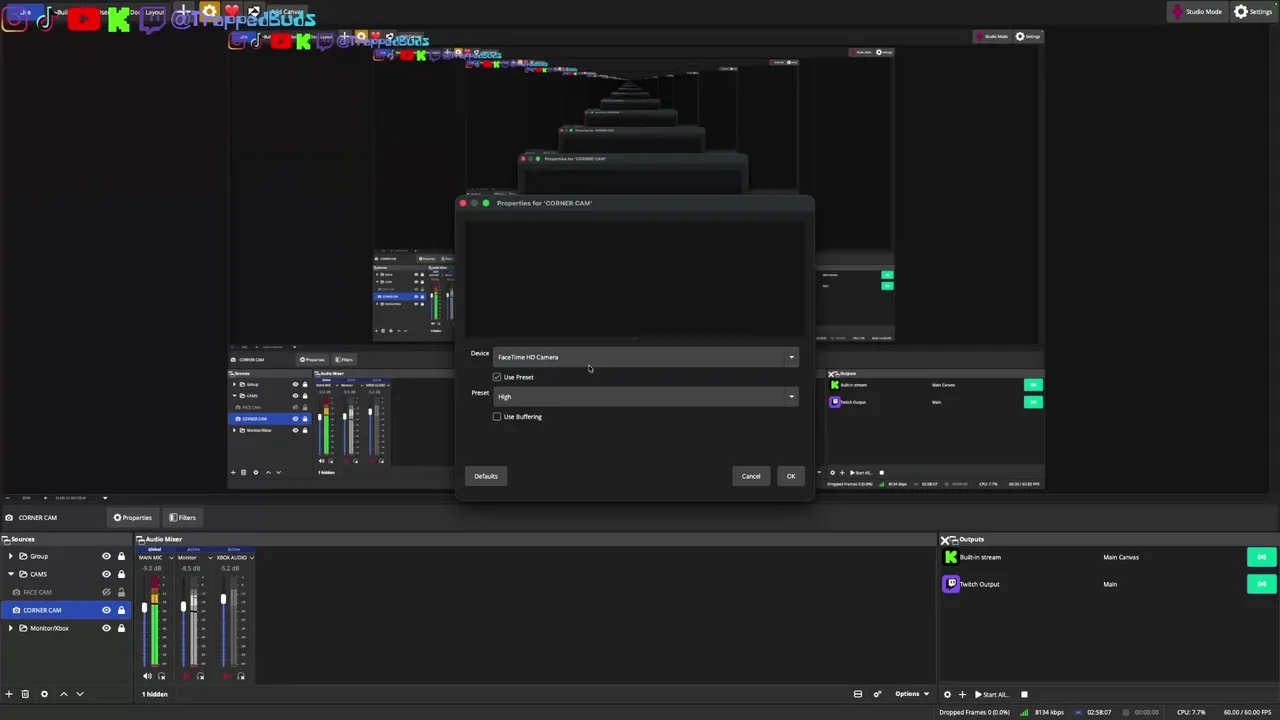Toggle Twitch Output broadcast button

click(x=1262, y=584)
